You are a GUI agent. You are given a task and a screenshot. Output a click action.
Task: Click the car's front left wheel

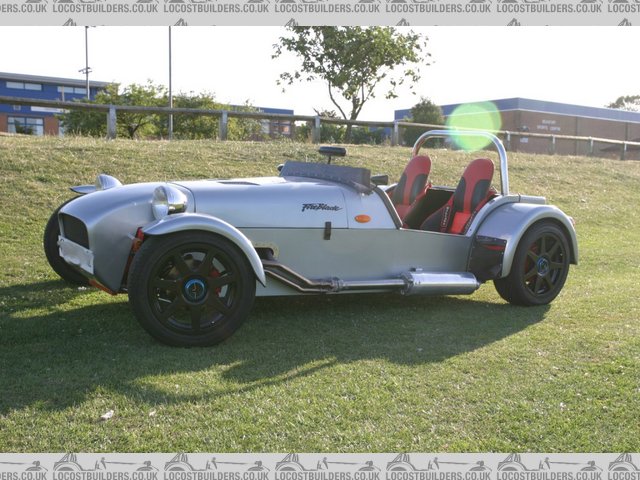pyautogui.click(x=192, y=289)
